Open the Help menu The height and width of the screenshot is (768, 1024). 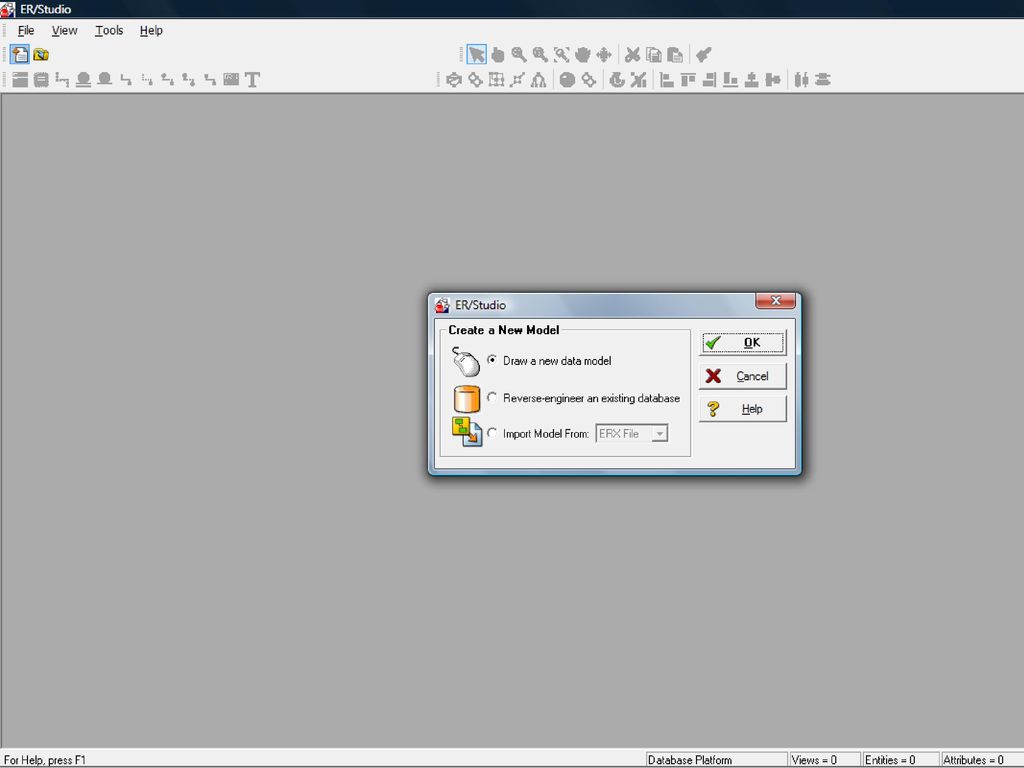pyautogui.click(x=151, y=31)
